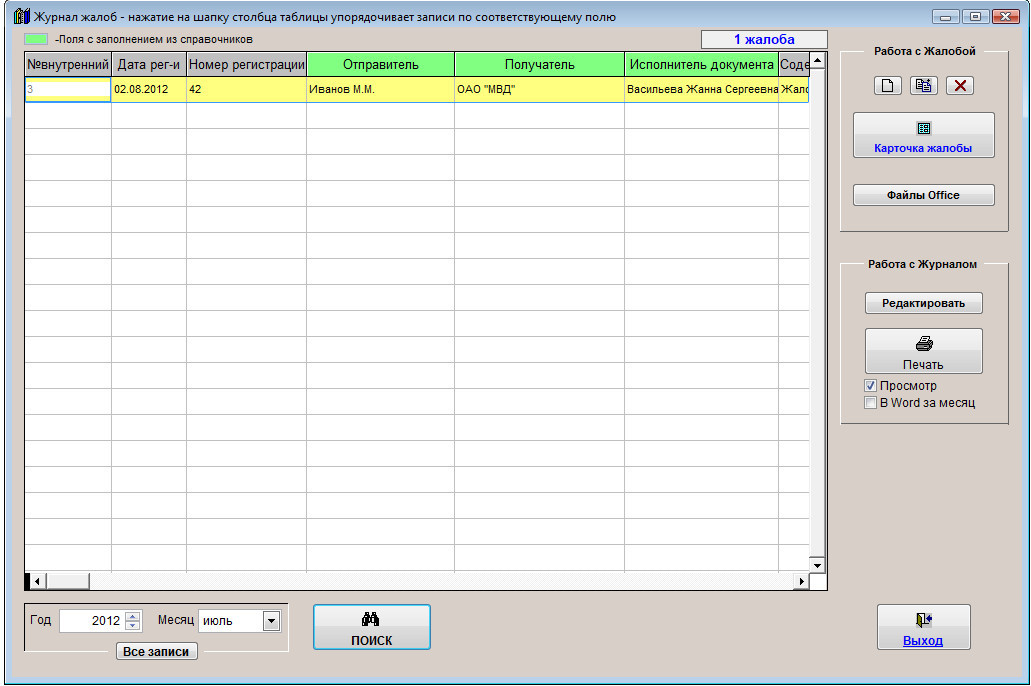
Task: Select the cell Васильева Жанна Сергеевна
Action: 702,89
